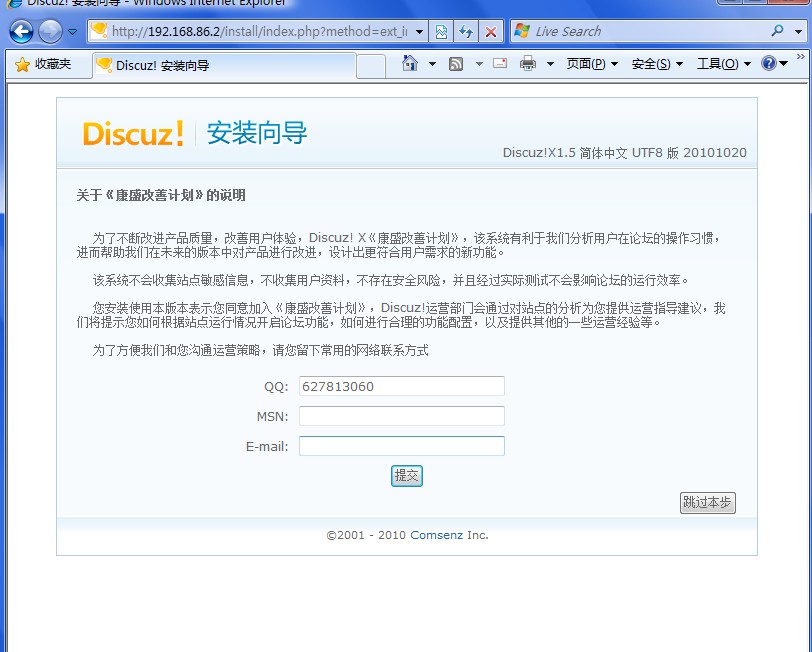Click the Print icon
This screenshot has height=652, width=812.
pos(528,63)
